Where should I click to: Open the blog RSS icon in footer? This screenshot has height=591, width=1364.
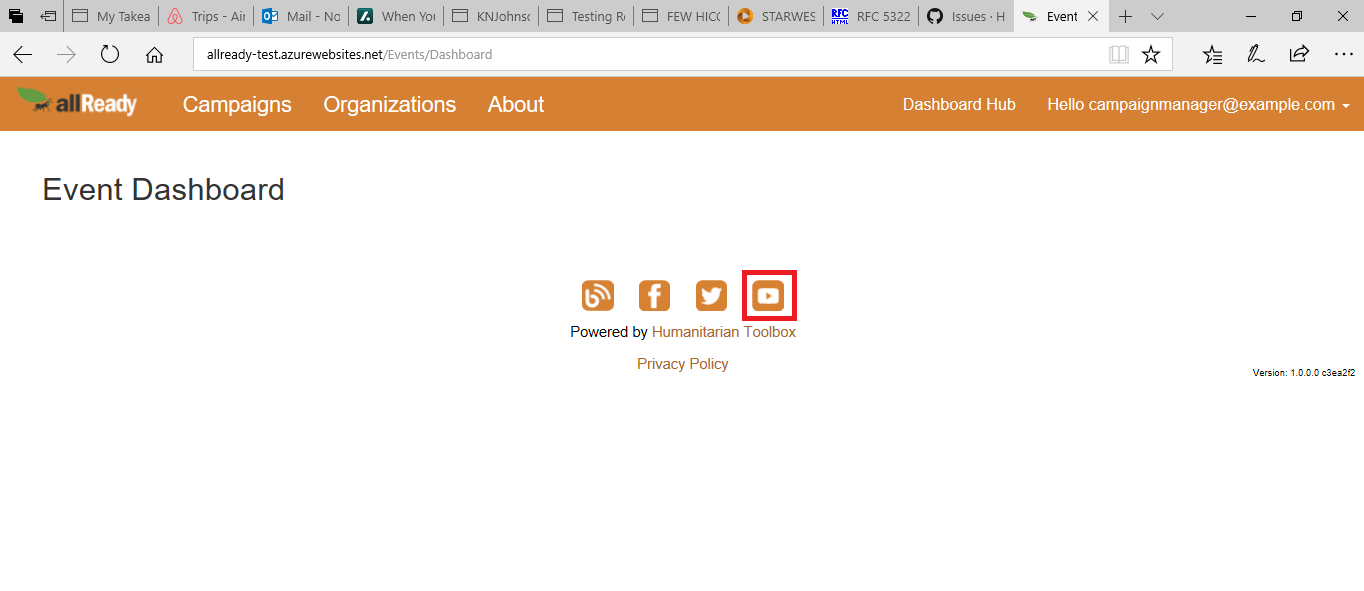point(598,295)
